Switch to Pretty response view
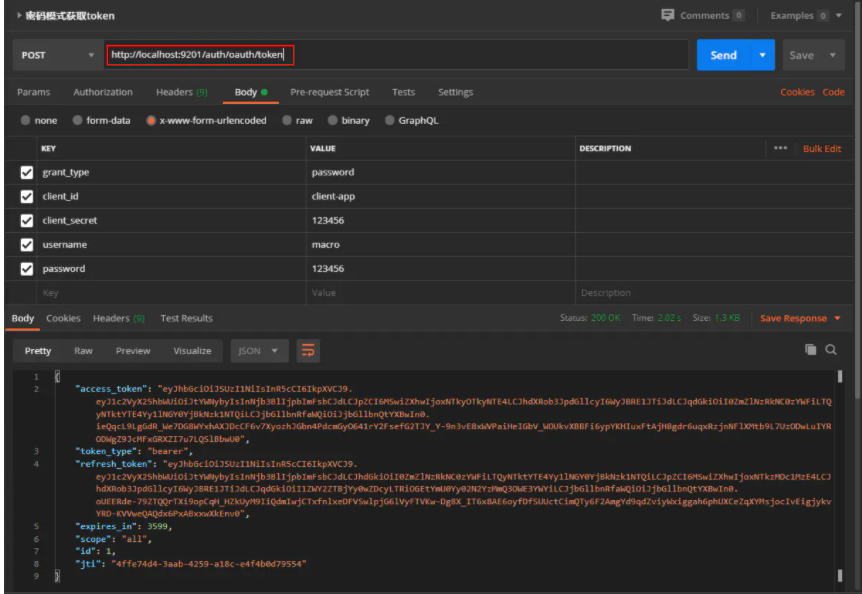 click(37, 351)
